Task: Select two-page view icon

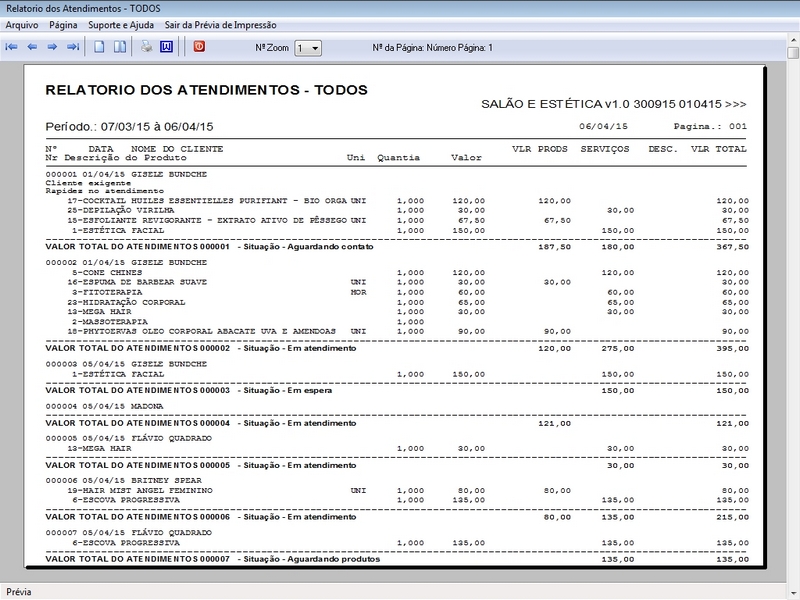Action: [120, 47]
